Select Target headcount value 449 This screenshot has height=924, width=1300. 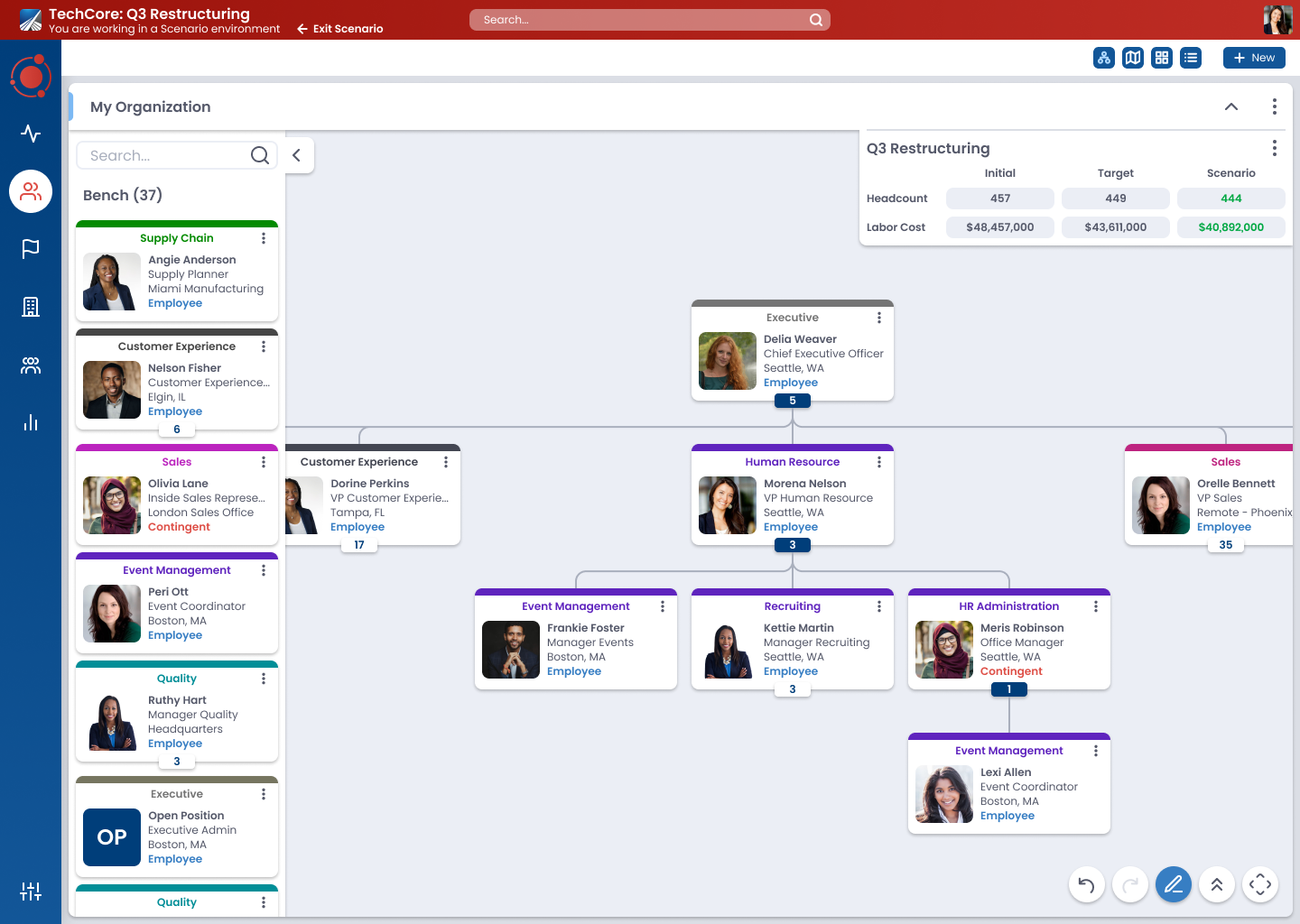1116,199
